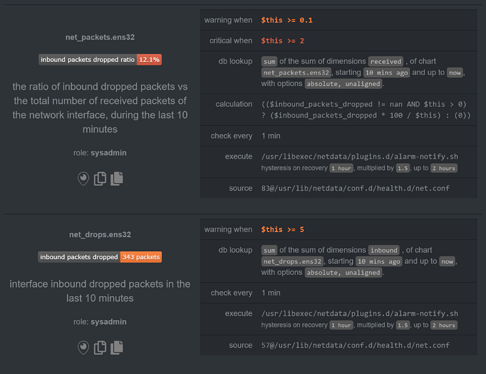Select source path 57@/usr/lib/netdata/conf.d/health.d/net.conf

[x=355, y=345]
